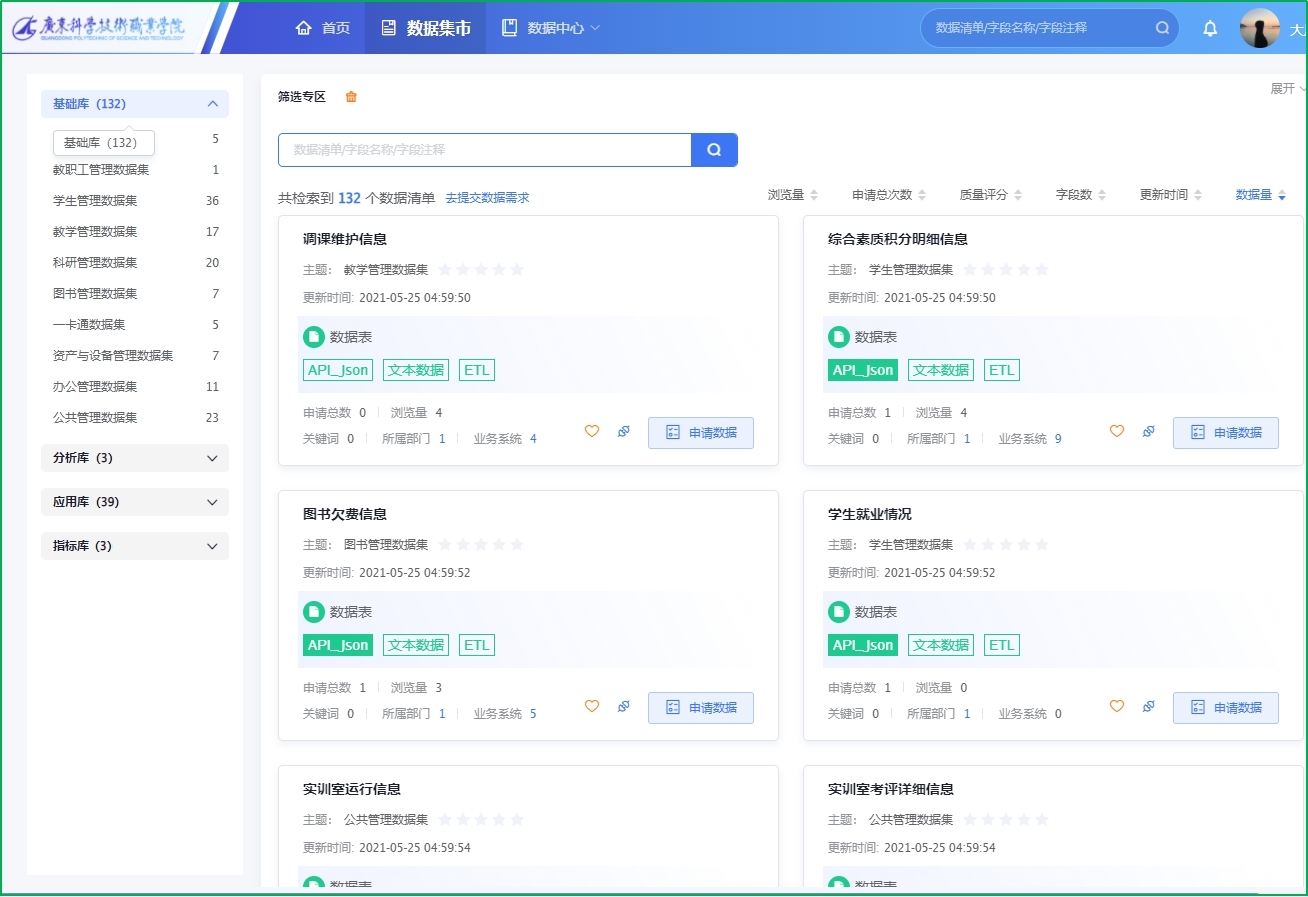Click the school logo in header
1308x897 pixels.
coord(100,27)
